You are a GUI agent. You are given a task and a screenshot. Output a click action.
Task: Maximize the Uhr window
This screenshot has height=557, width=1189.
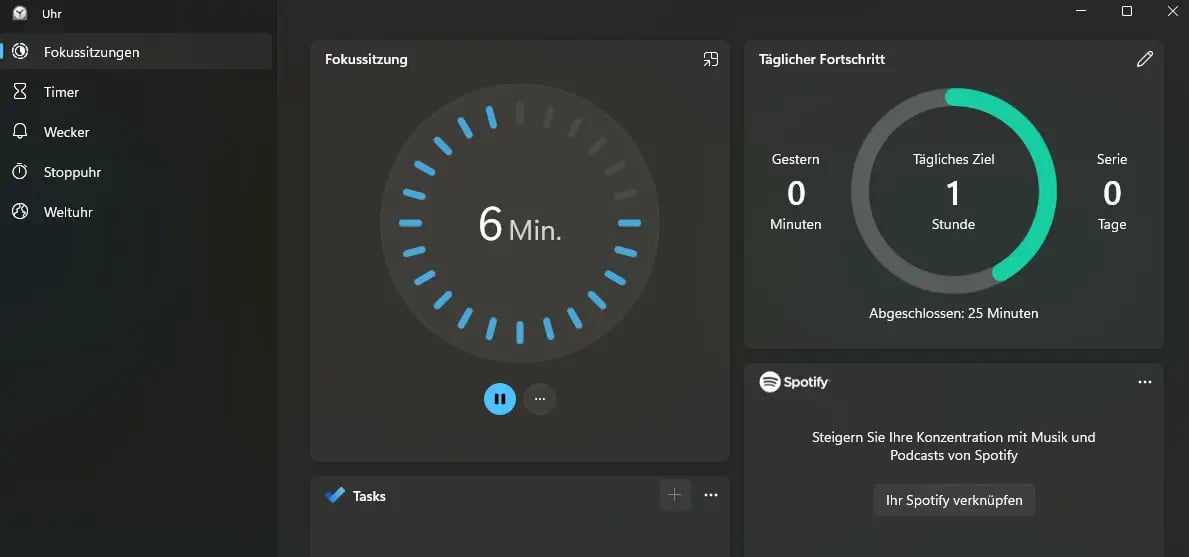pos(1127,11)
